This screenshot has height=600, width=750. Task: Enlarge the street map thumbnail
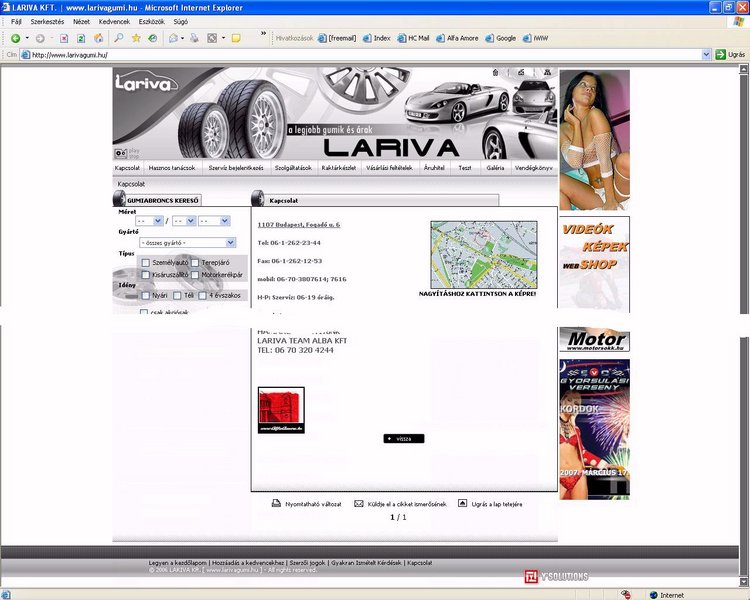point(484,255)
